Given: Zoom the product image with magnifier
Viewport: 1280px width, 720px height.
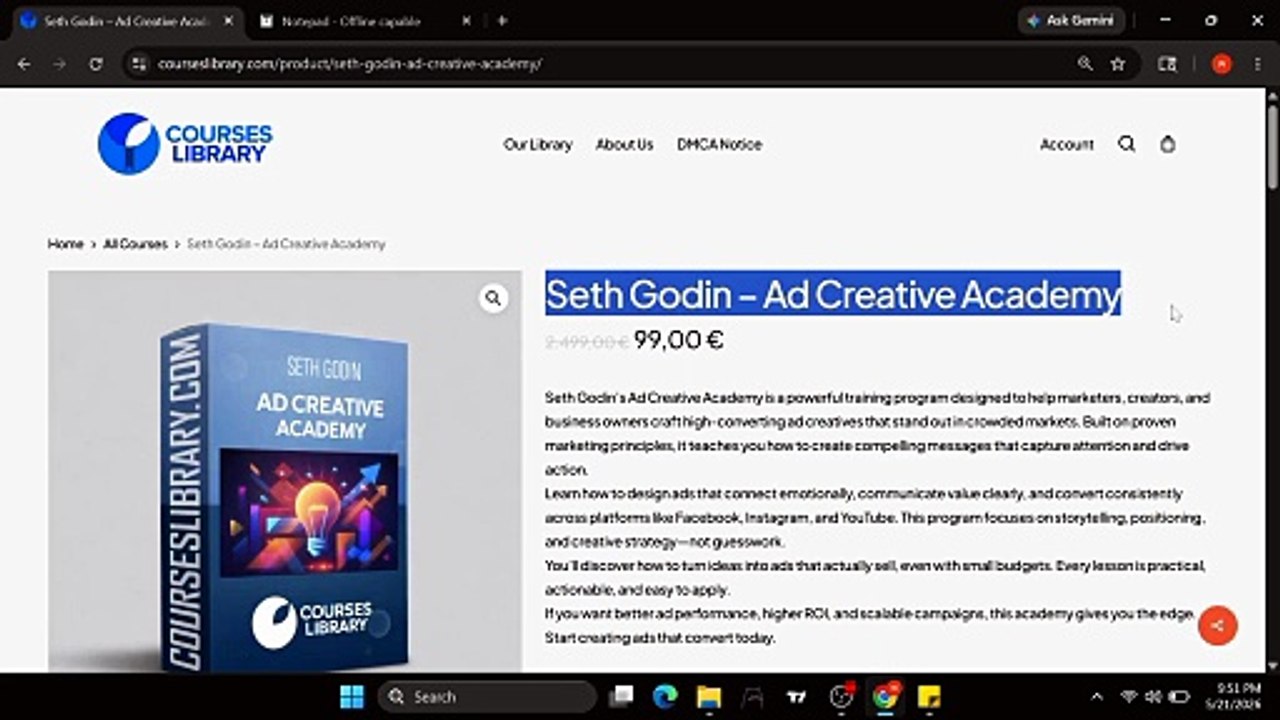Looking at the screenshot, I should [493, 298].
